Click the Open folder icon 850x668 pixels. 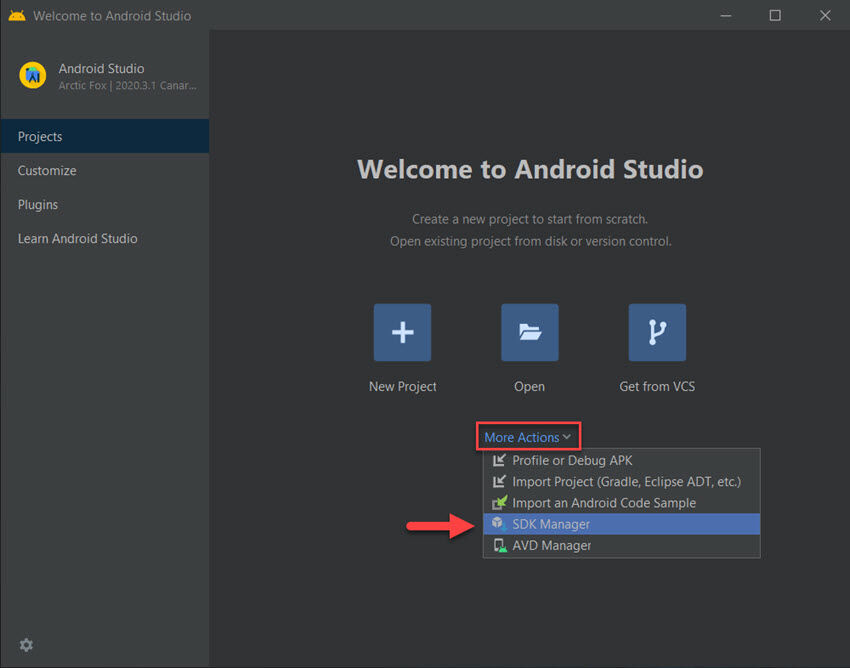[529, 332]
